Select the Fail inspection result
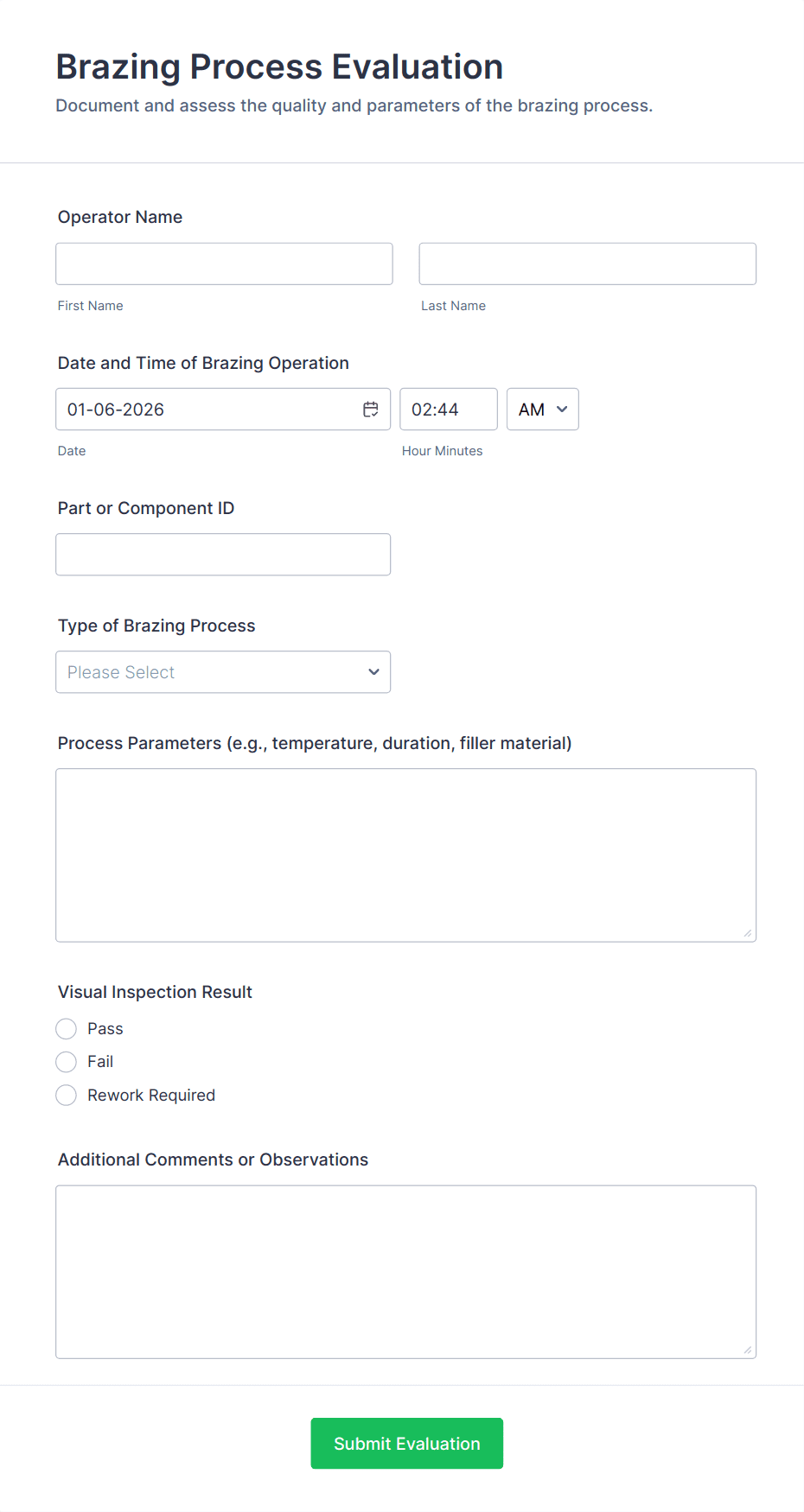The height and width of the screenshot is (1512, 804). [66, 1061]
